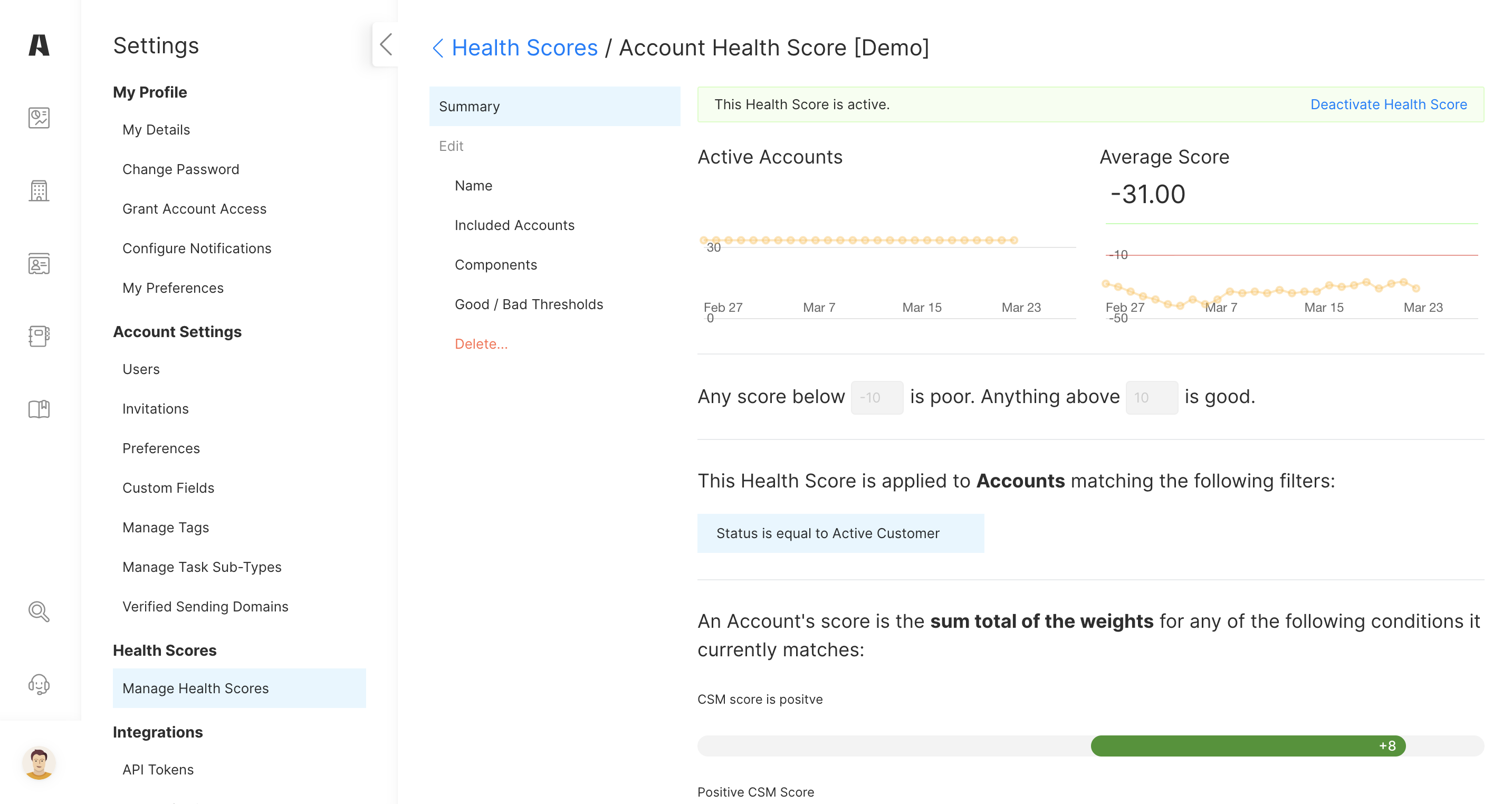The height and width of the screenshot is (804, 1512).
Task: Open Preferences under Account Settings
Action: pos(161,448)
